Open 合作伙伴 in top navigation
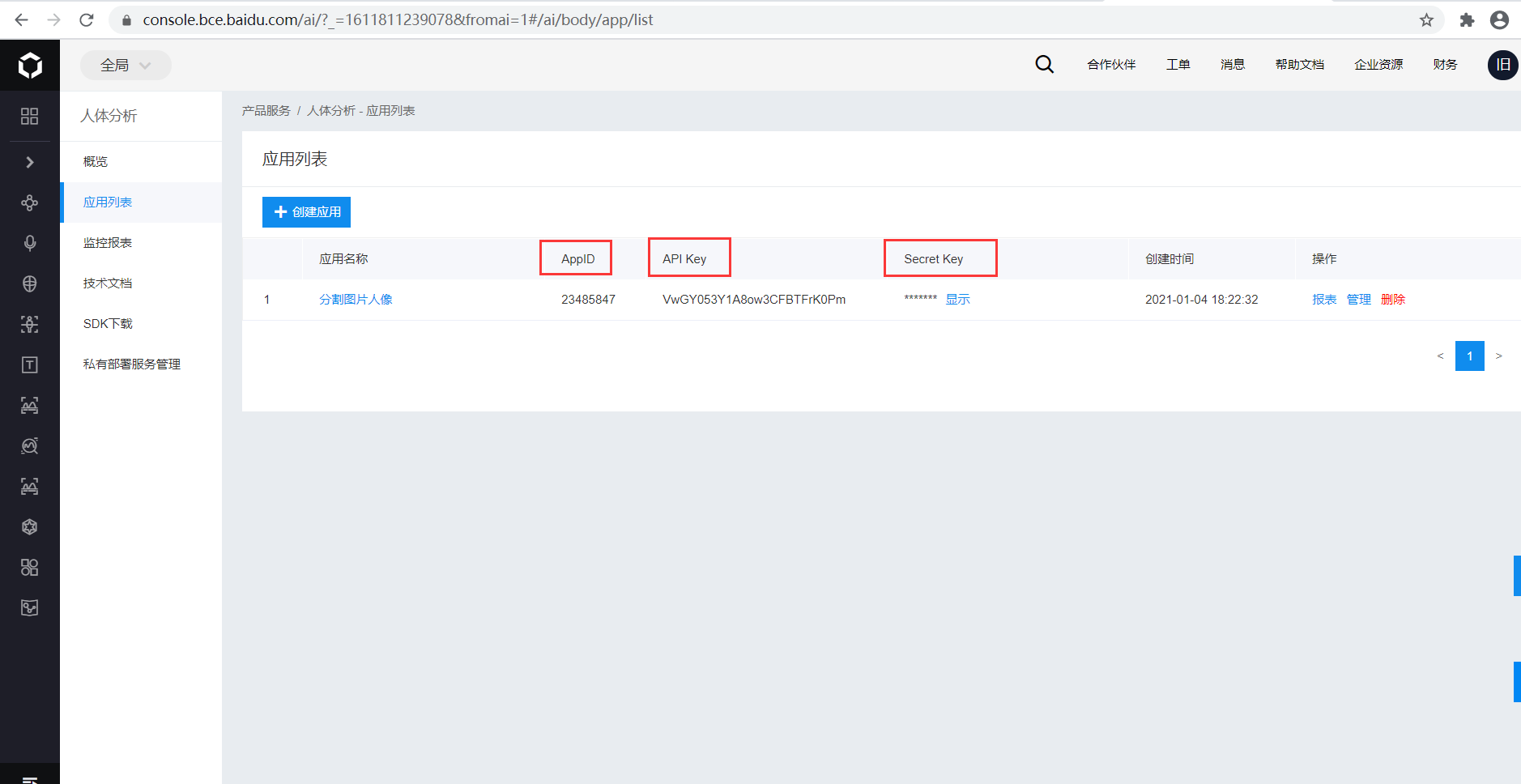The image size is (1521, 784). pyautogui.click(x=1111, y=65)
